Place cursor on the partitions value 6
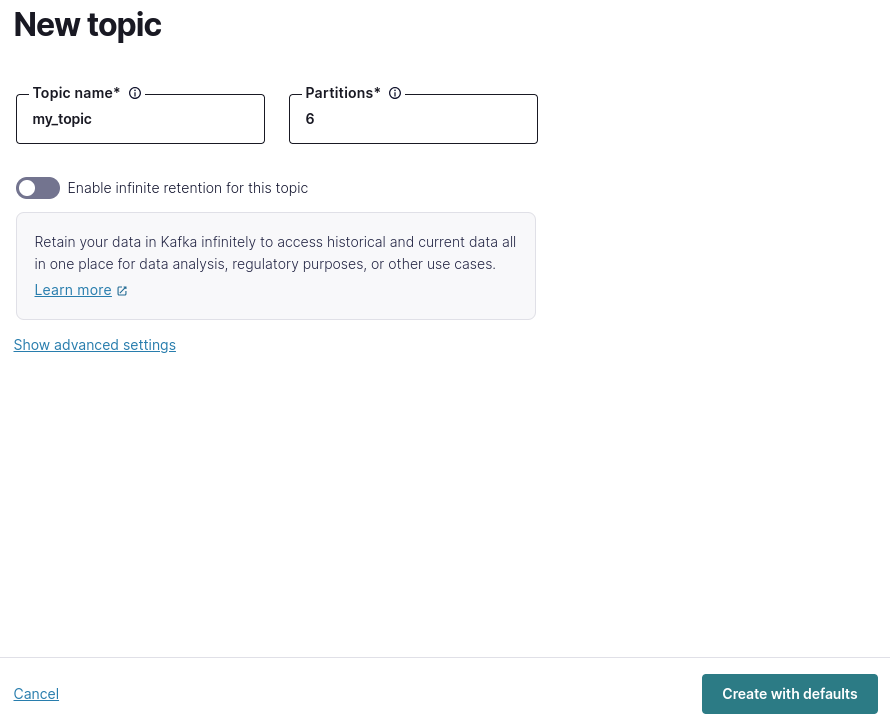 point(310,119)
